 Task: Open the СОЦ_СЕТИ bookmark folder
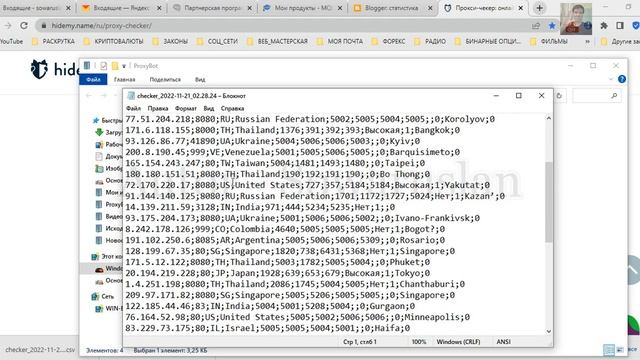[x=217, y=41]
